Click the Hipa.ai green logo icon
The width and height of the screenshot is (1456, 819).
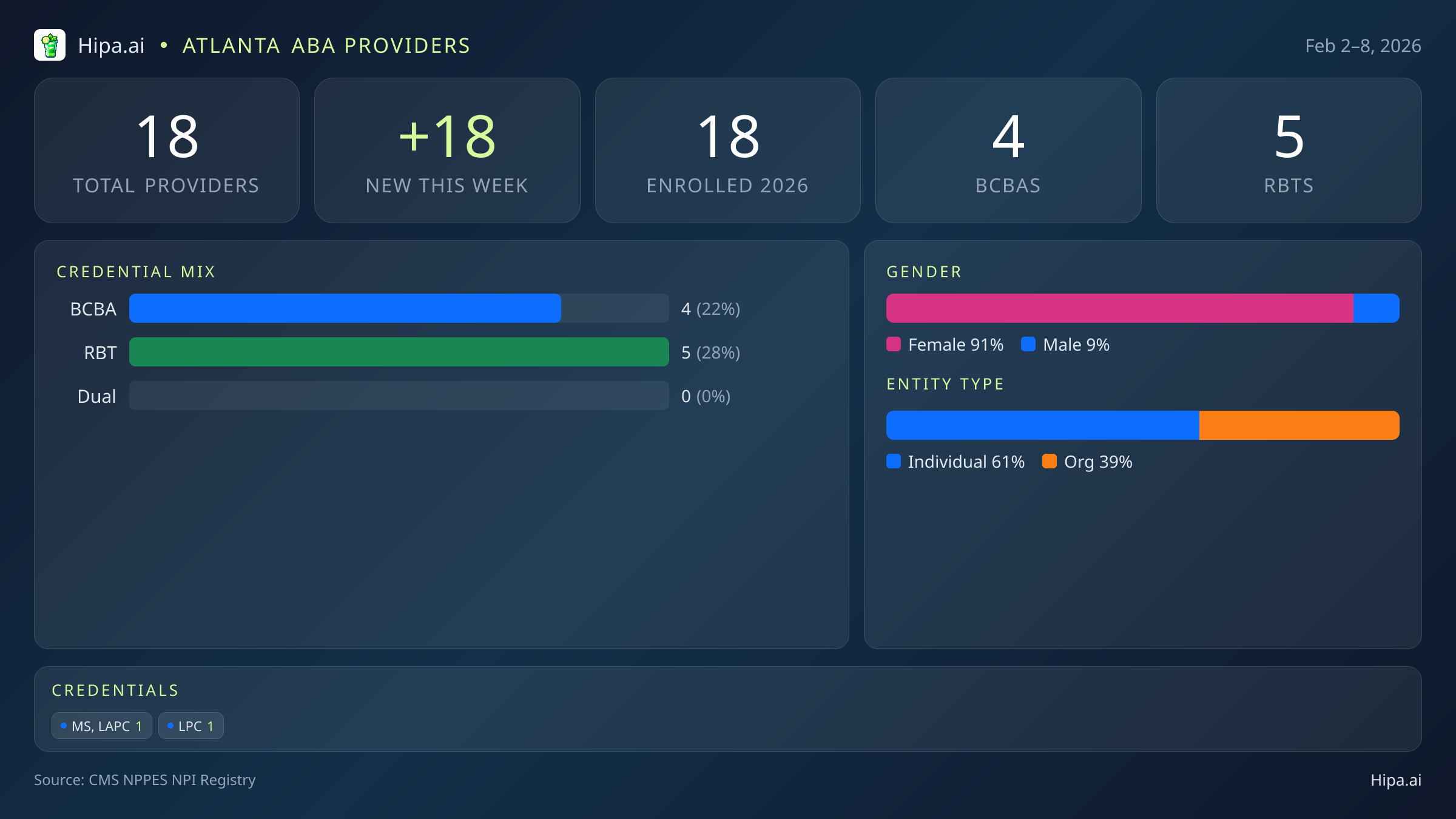pyautogui.click(x=50, y=45)
